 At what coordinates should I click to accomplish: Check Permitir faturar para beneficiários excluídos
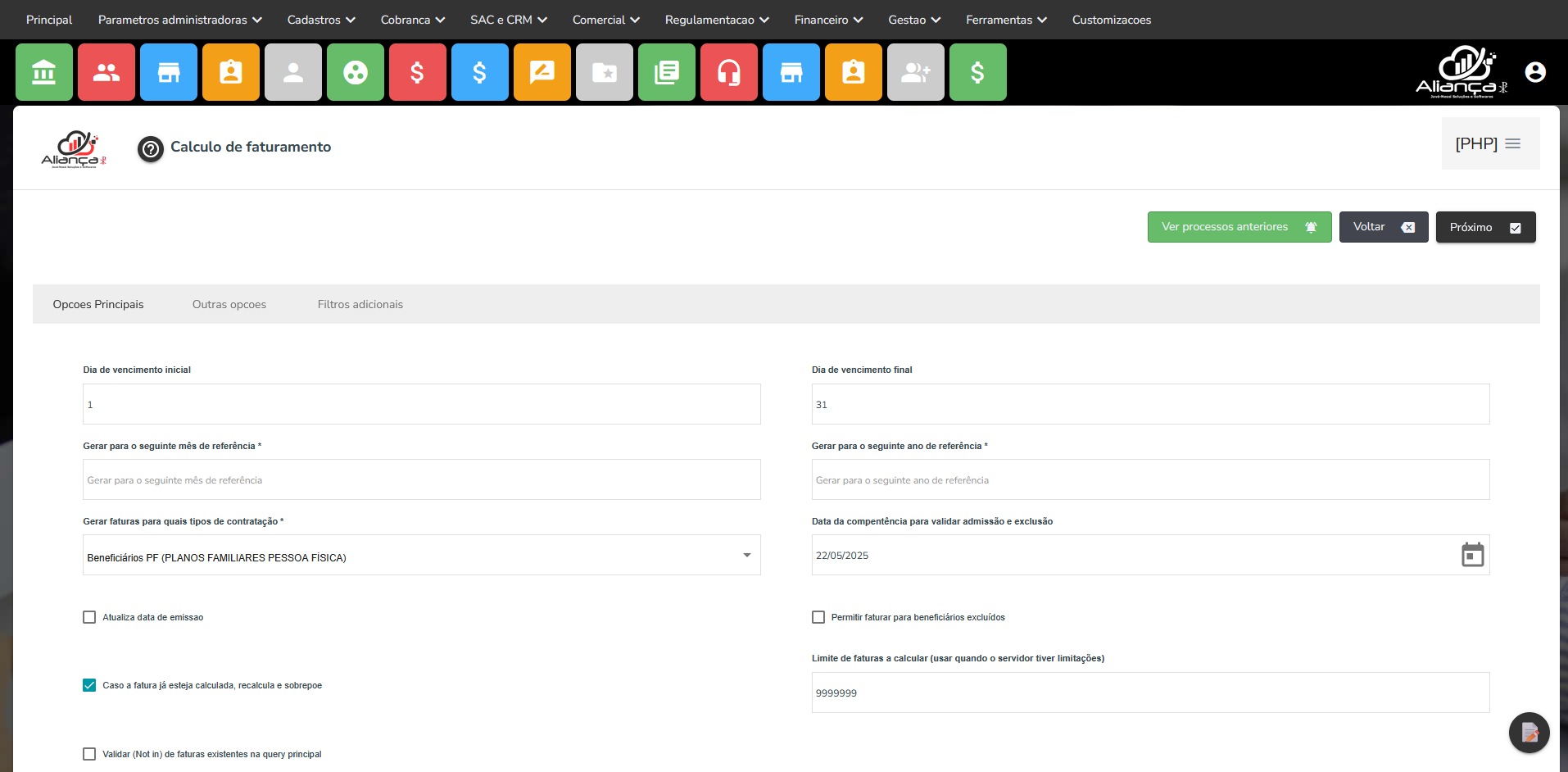[818, 617]
